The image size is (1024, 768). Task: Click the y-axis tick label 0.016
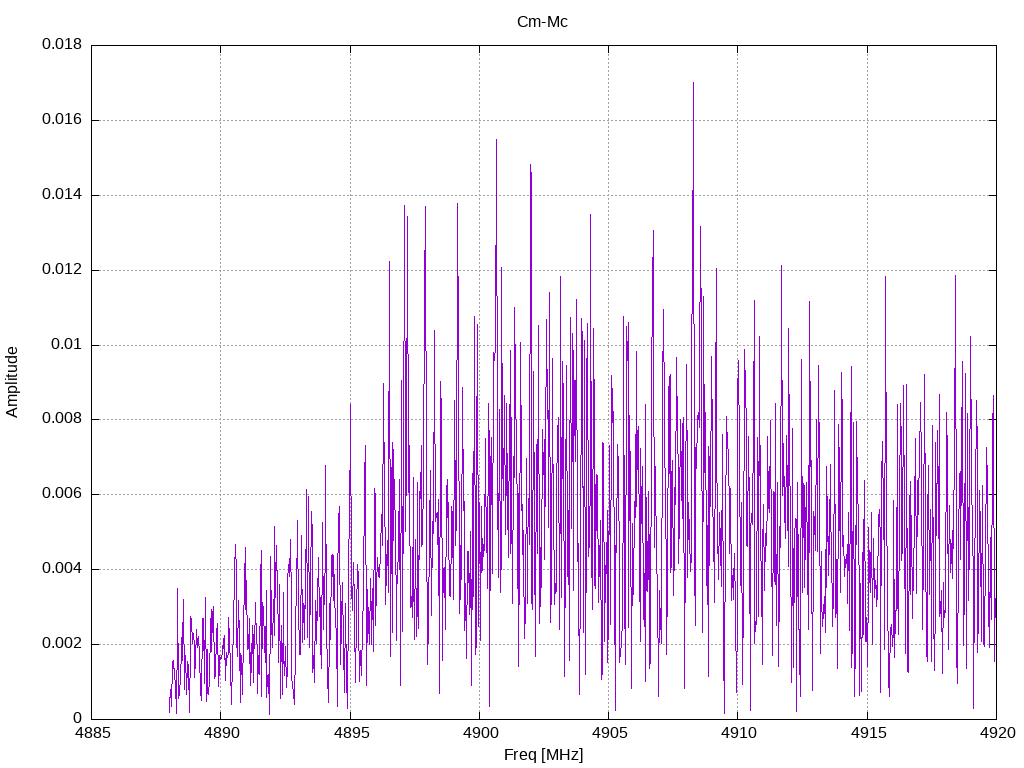pyautogui.click(x=62, y=120)
